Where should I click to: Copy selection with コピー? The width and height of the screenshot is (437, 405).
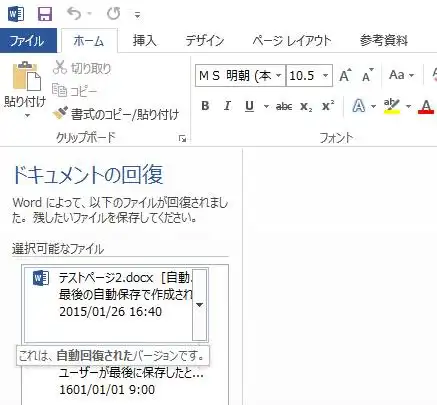75,91
